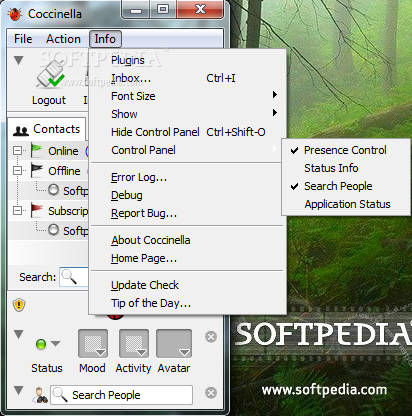Close the presence control panel
The height and width of the screenshot is (416, 412).
(211, 337)
